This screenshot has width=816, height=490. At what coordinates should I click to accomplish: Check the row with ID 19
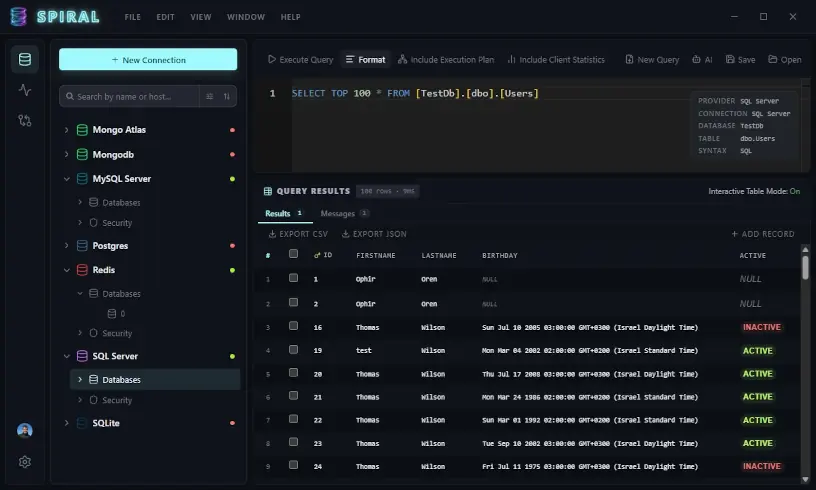click(x=294, y=350)
